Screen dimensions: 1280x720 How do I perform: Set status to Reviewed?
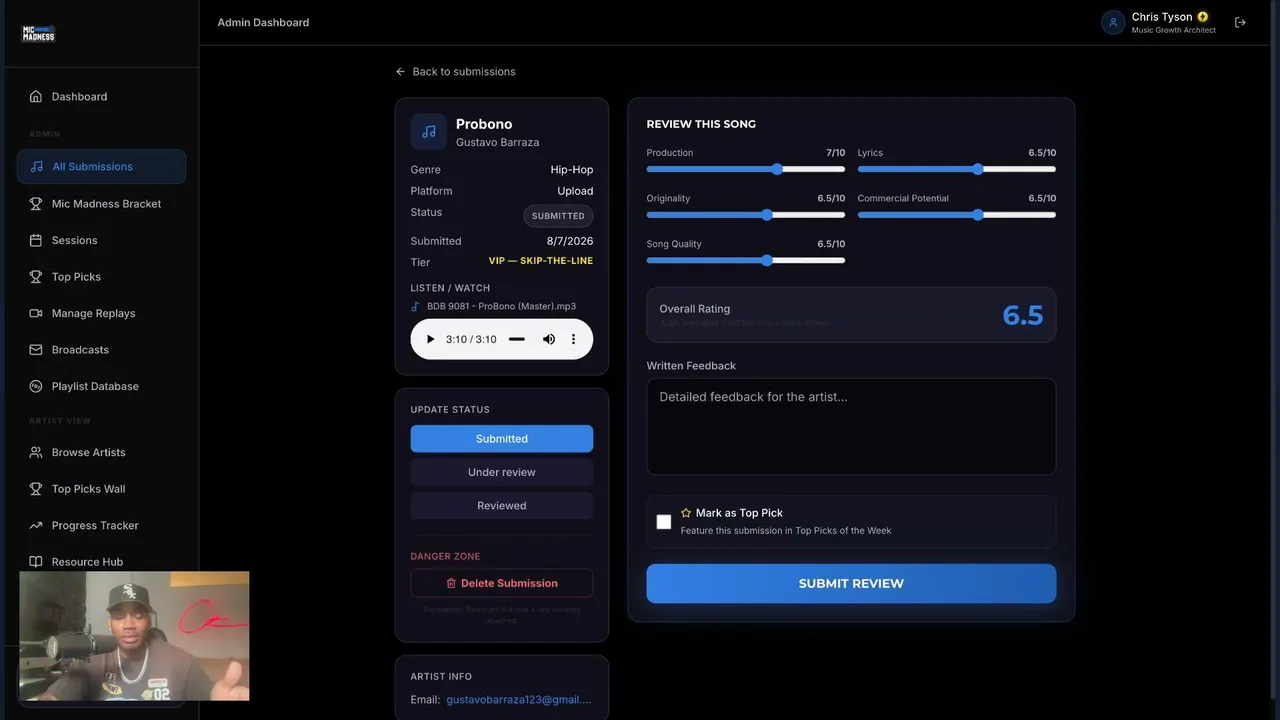tap(502, 506)
